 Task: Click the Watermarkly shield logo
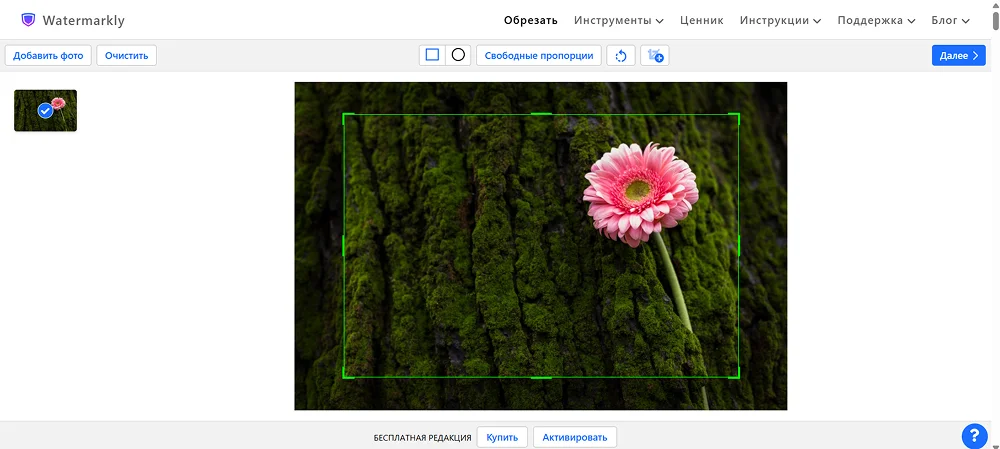point(28,20)
